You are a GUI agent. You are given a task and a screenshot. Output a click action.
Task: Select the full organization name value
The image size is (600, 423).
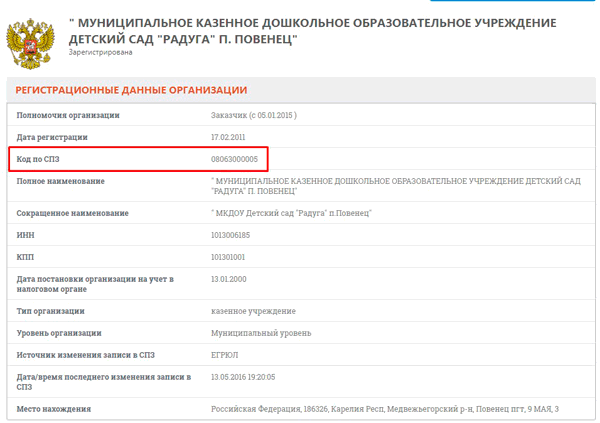(395, 186)
